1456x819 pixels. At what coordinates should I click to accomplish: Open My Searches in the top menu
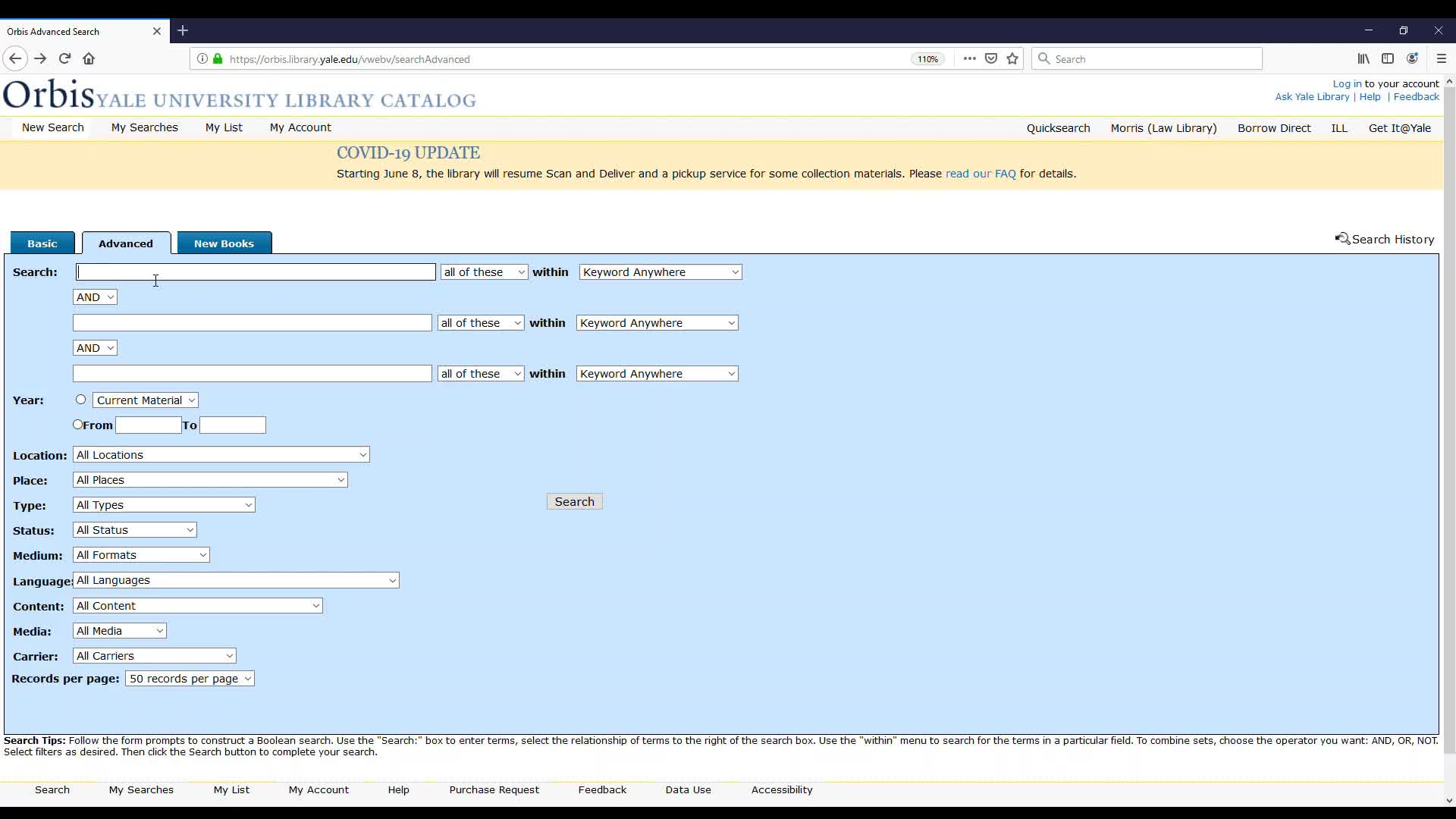pos(145,127)
